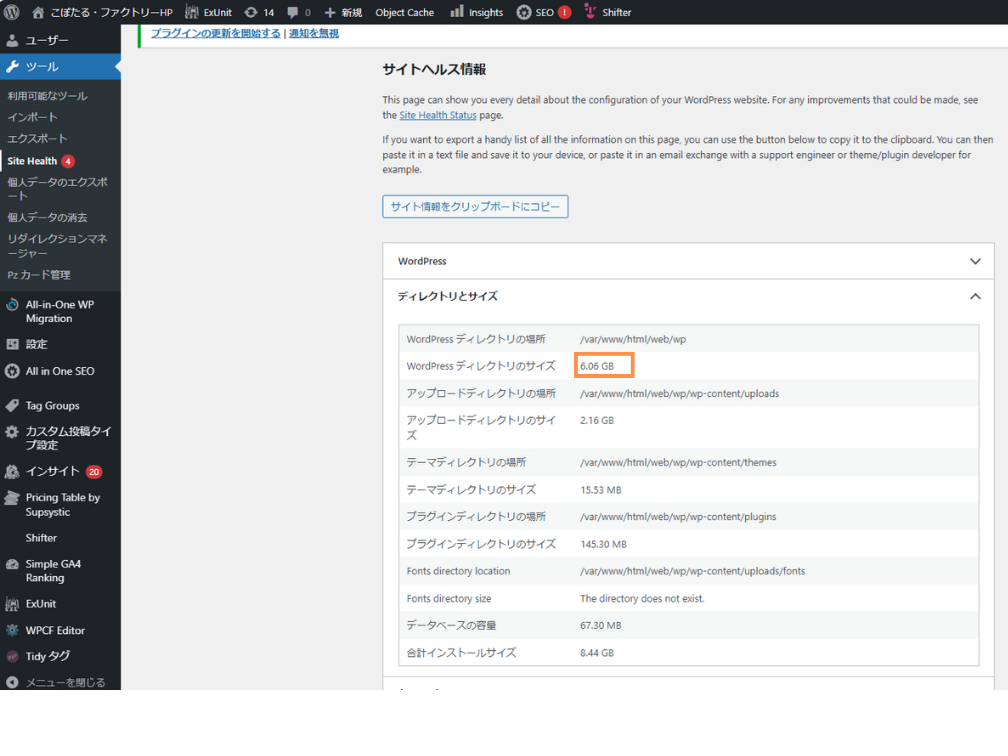
Task: Collapse the ディレクトリとサイズ section chevron
Action: [x=975, y=296]
